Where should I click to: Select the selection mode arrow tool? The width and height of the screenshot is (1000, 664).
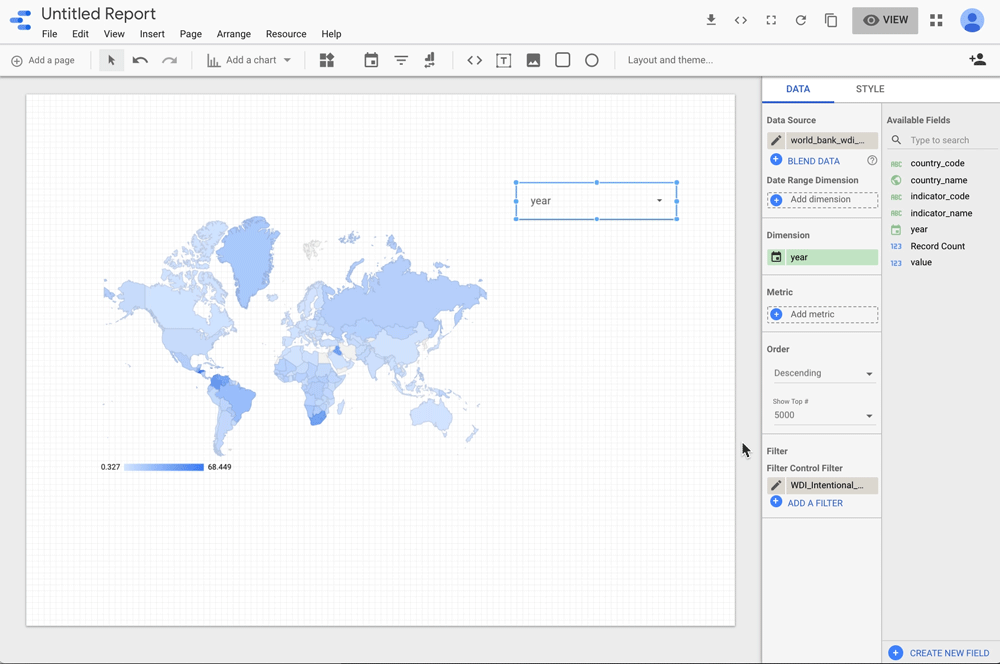tap(112, 60)
